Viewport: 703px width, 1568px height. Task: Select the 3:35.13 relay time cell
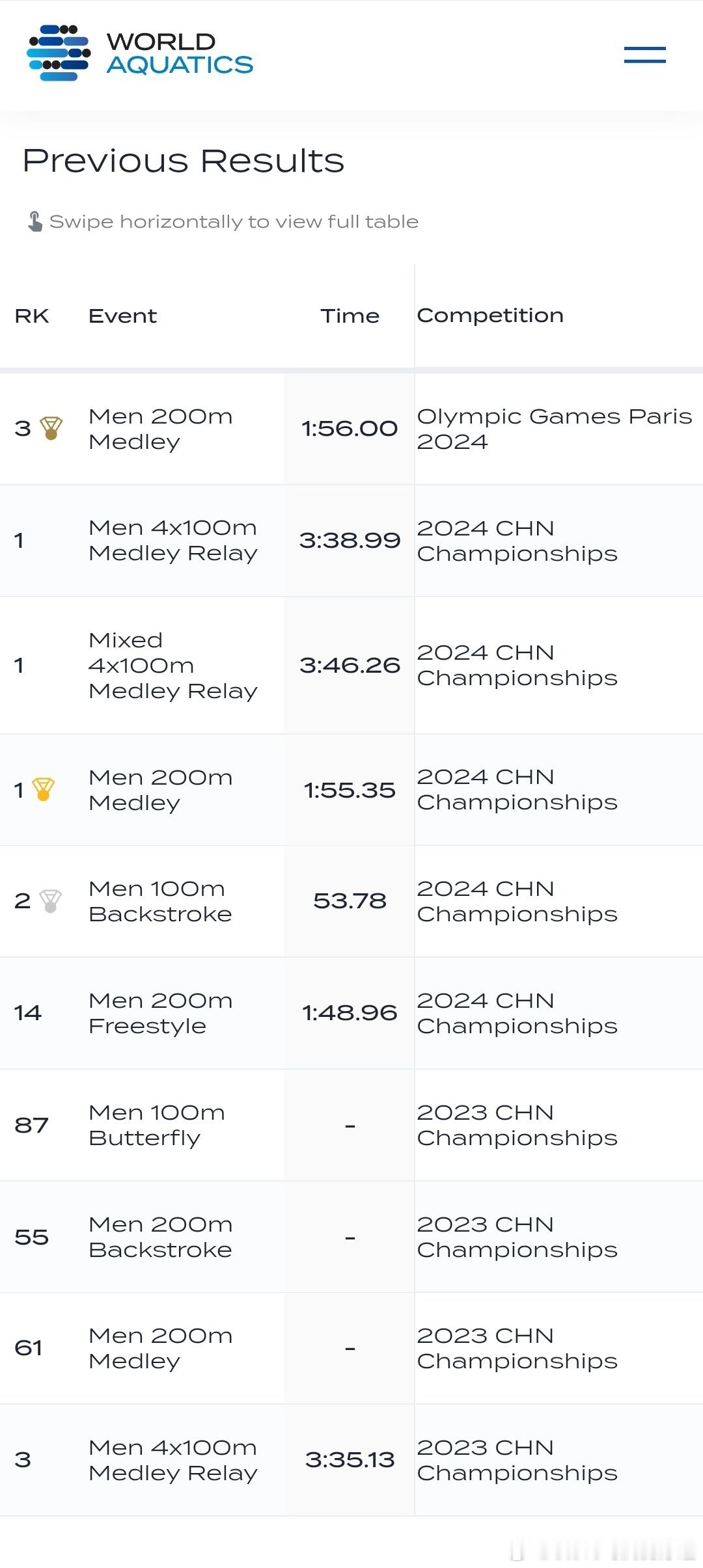[x=350, y=1460]
